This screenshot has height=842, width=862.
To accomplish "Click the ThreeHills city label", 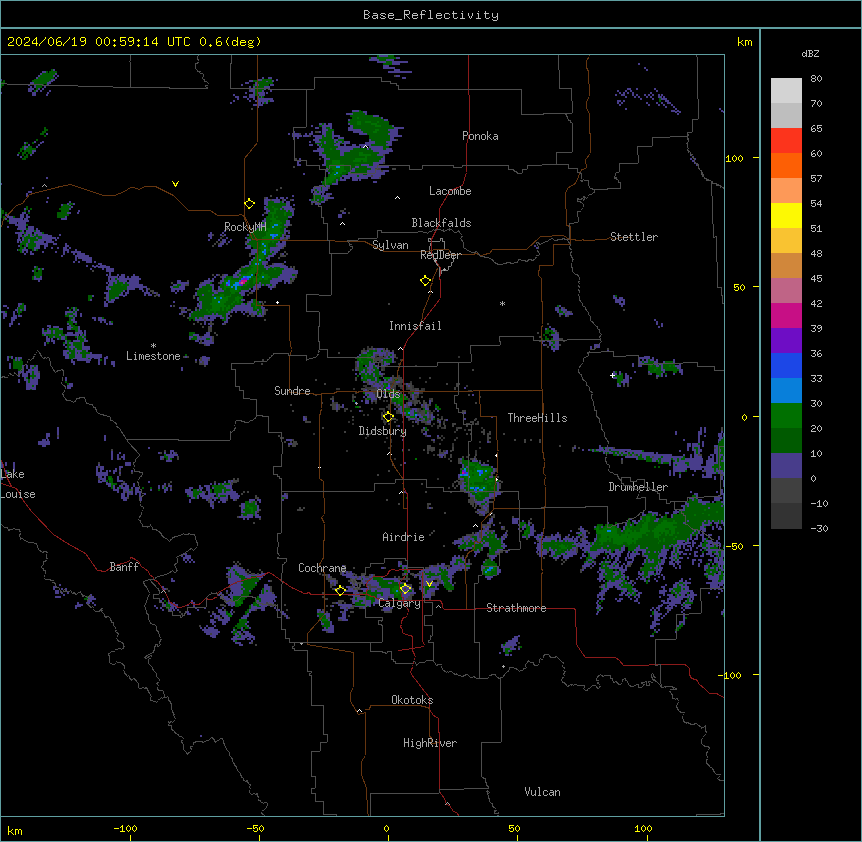I will point(537,418).
